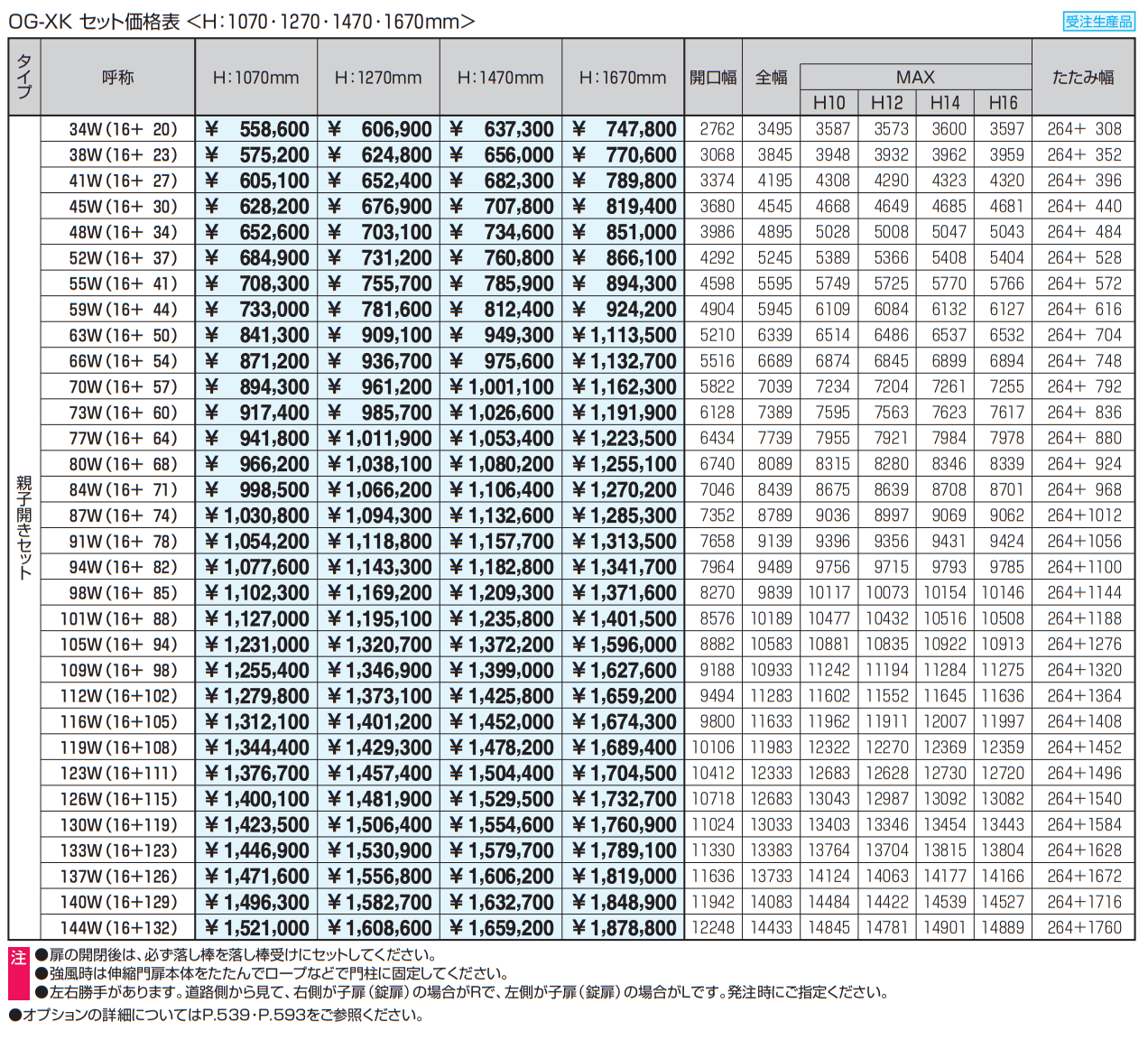Click the red 注 note icon

[x=18, y=958]
